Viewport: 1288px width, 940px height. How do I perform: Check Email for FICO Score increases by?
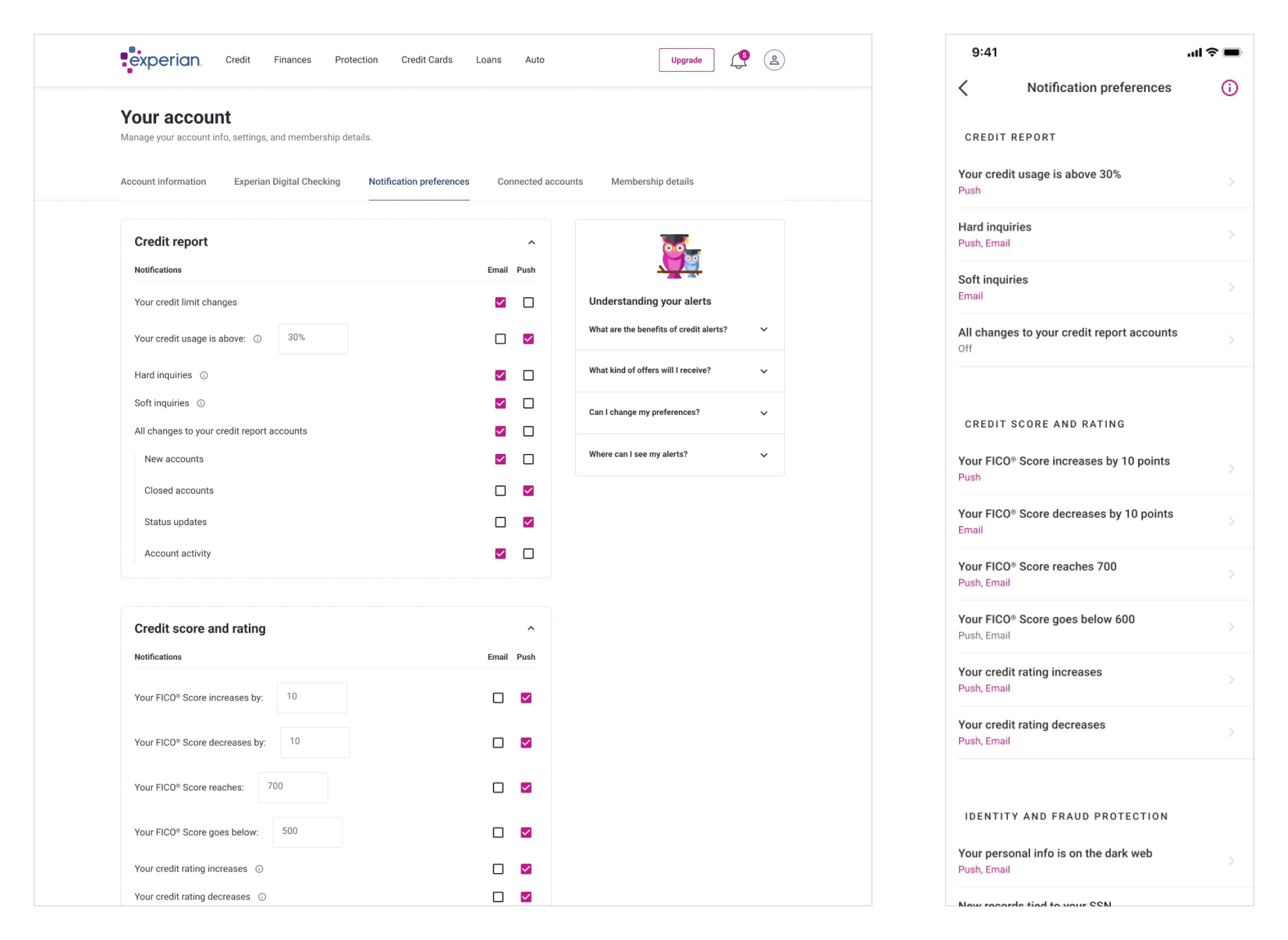pyautogui.click(x=498, y=698)
